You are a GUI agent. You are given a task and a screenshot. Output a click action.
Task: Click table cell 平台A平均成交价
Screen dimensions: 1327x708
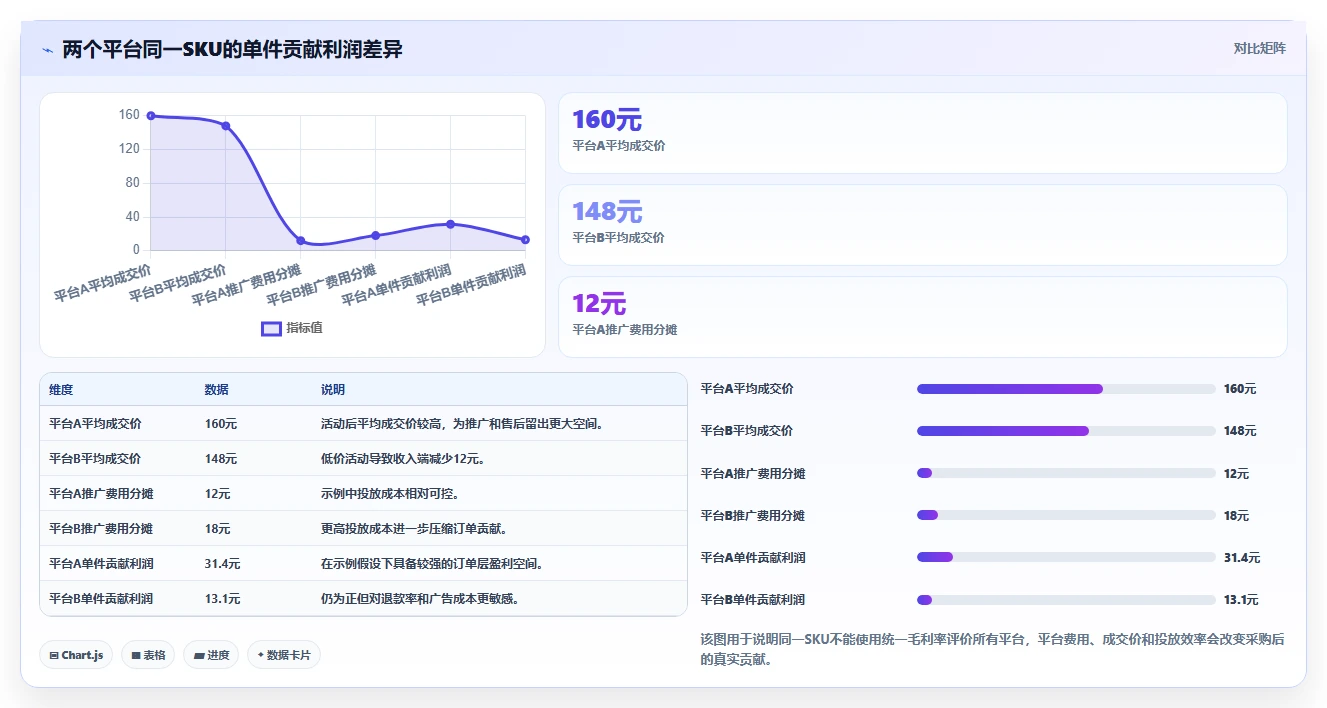click(x=95, y=424)
